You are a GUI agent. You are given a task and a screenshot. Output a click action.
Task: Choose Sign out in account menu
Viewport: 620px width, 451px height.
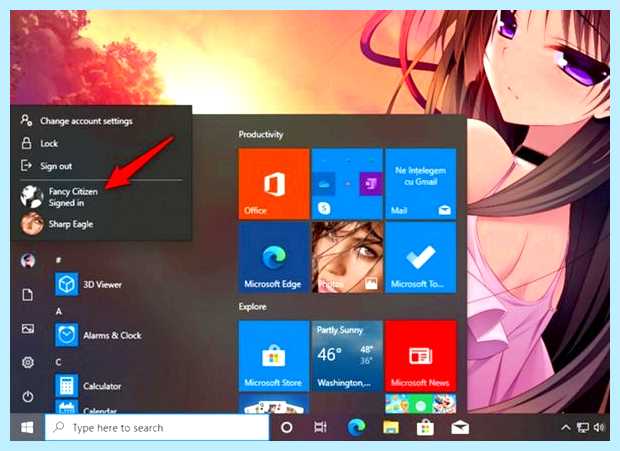[102, 166]
